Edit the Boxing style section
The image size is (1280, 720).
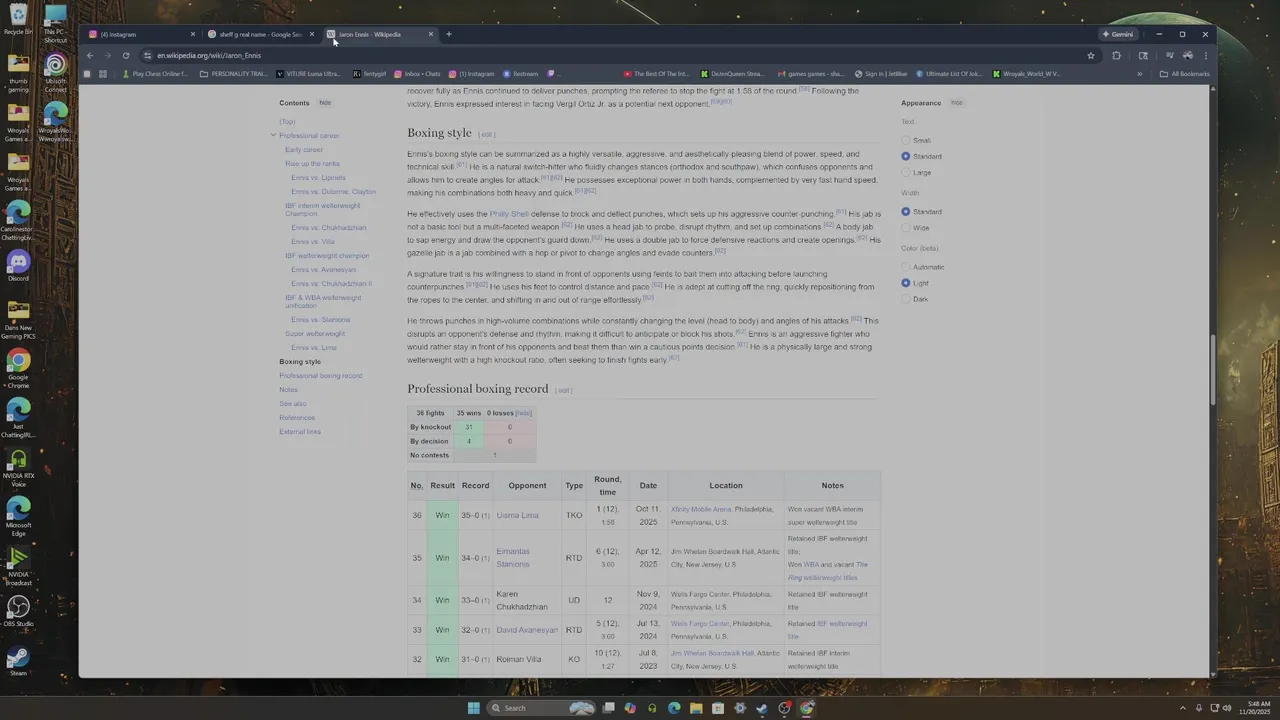487,134
